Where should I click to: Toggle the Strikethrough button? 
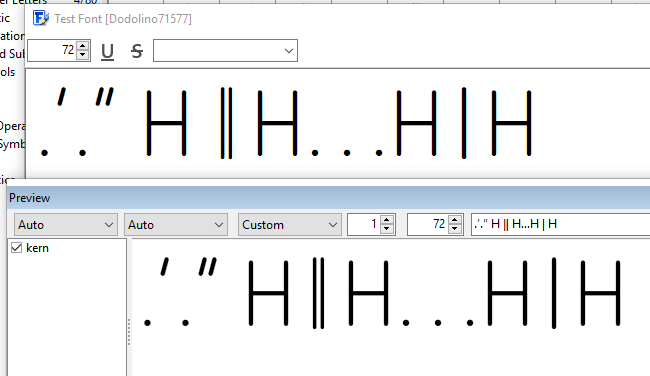(137, 51)
